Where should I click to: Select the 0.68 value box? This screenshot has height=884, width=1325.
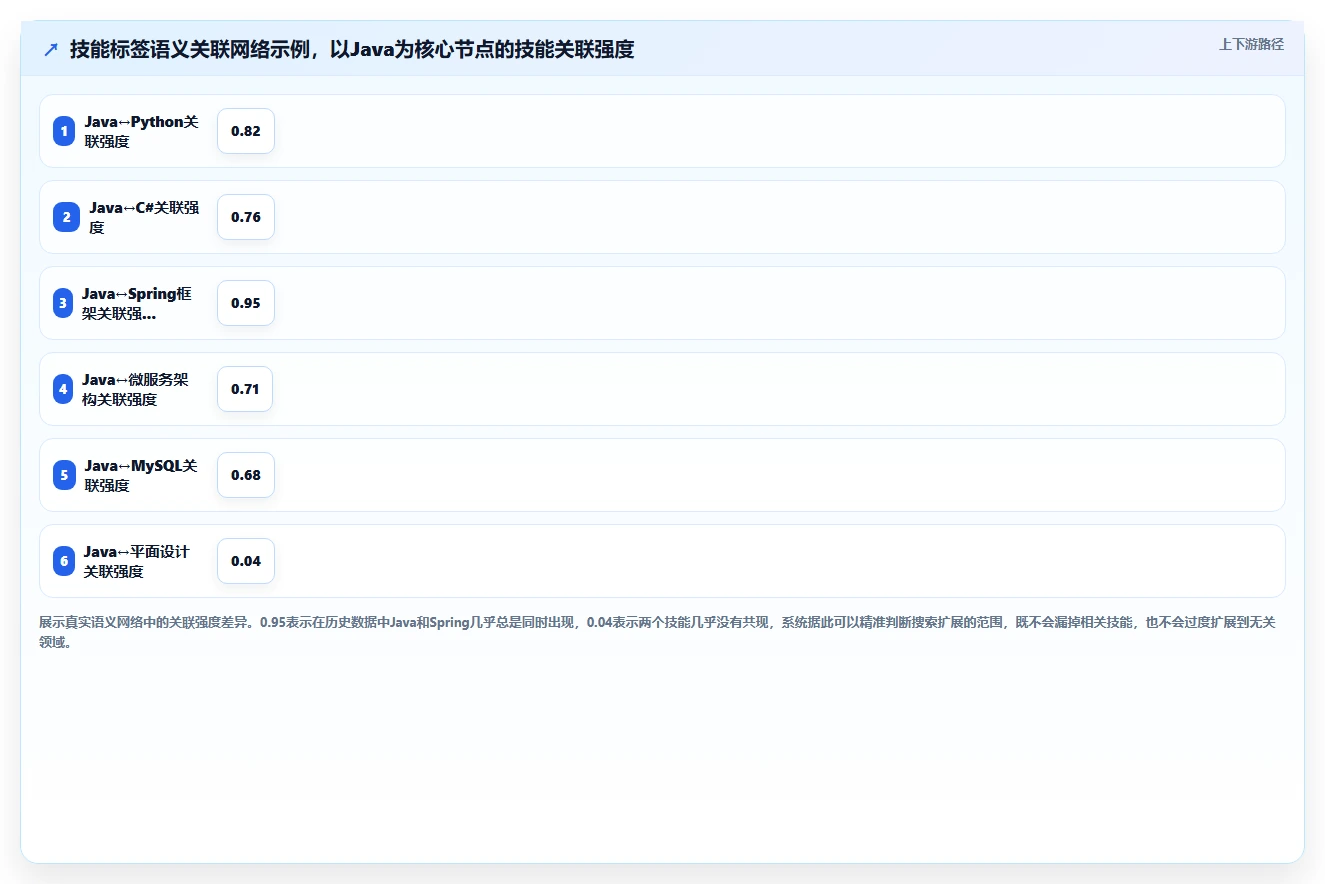246,475
